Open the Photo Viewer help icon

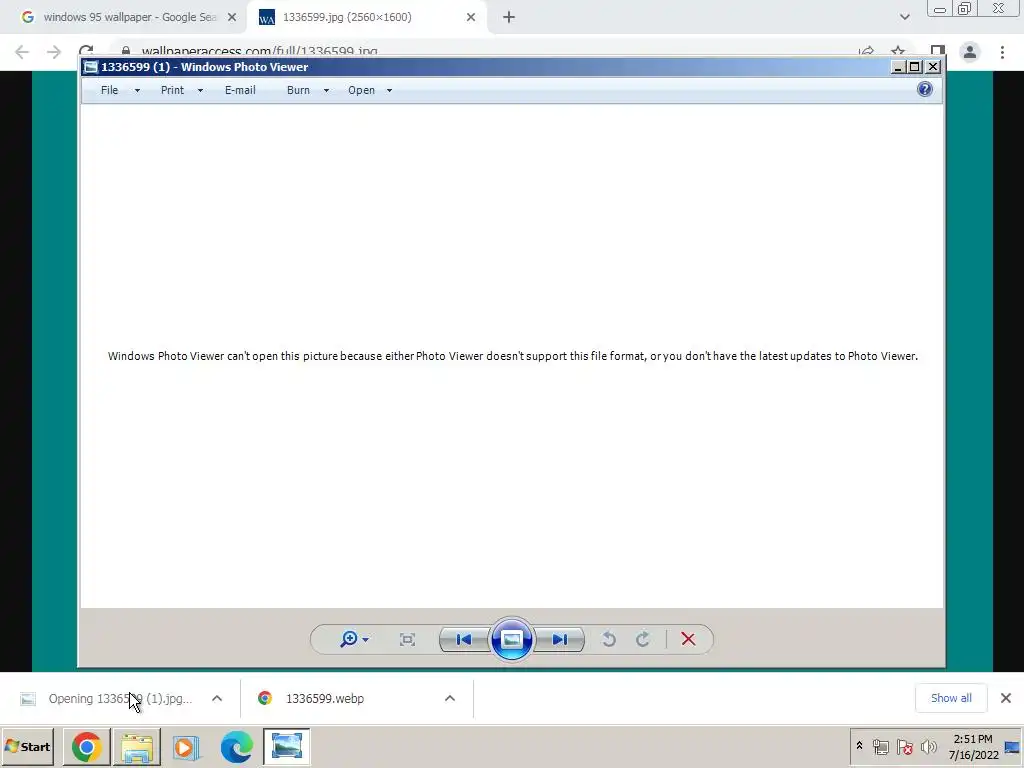(924, 89)
